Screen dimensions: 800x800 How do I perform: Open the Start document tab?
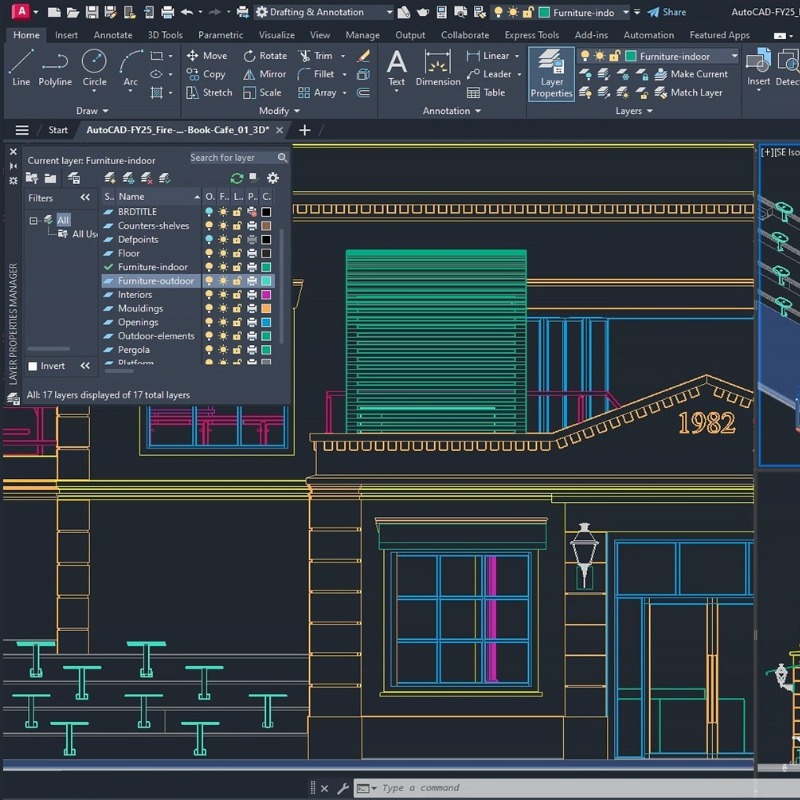pyautogui.click(x=58, y=130)
